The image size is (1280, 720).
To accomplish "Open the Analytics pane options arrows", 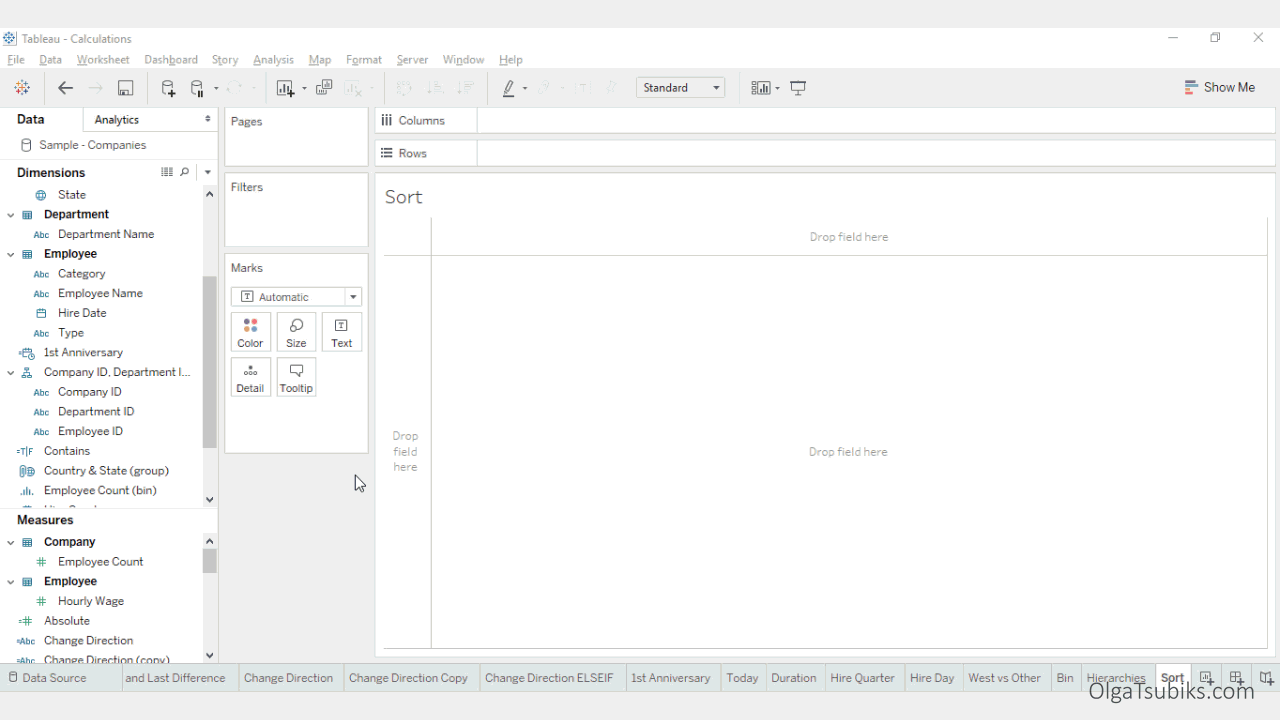I will [x=208, y=119].
